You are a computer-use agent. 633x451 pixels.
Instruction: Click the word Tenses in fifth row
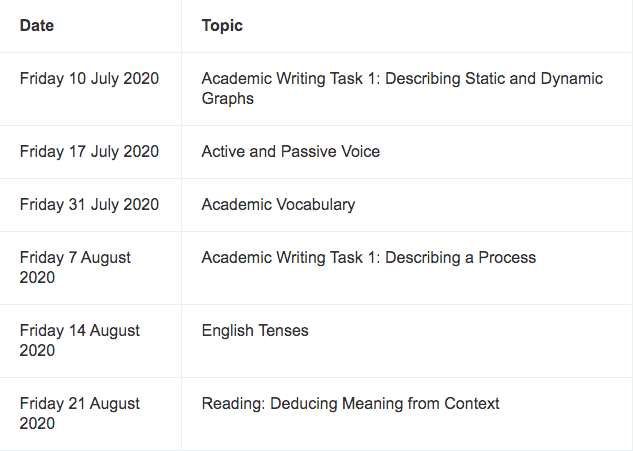click(283, 331)
